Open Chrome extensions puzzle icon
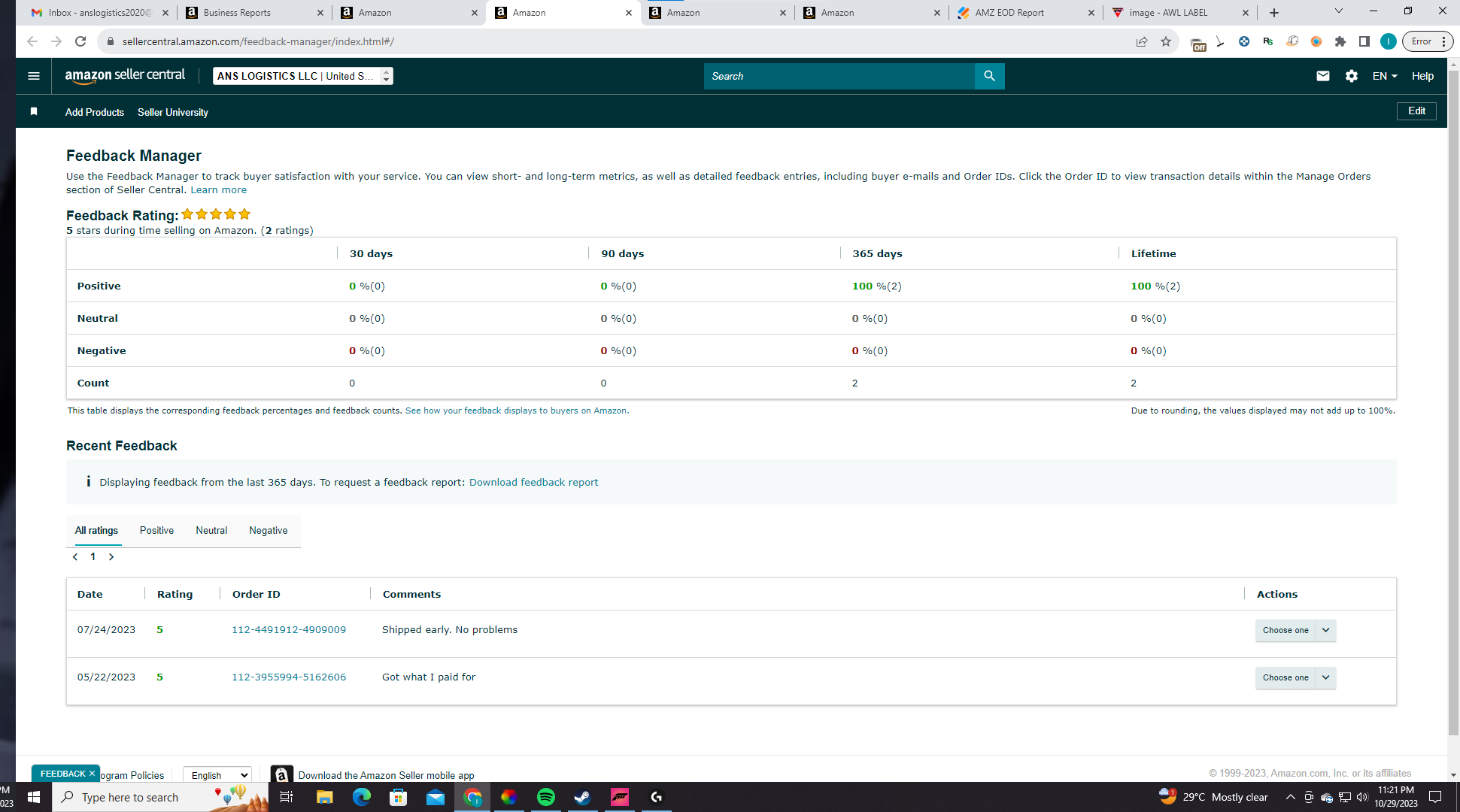Viewport: 1460px width, 812px height. coord(1340,41)
